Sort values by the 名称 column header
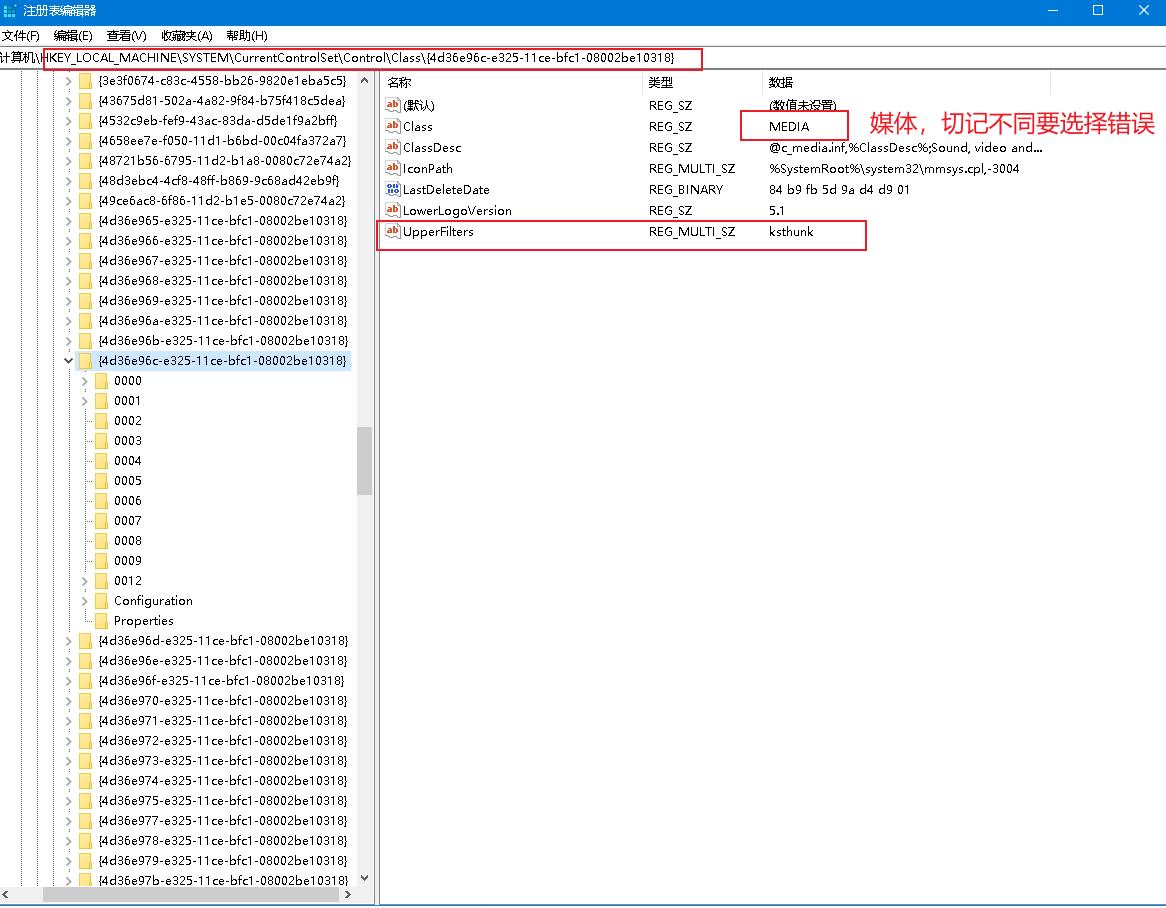 [x=400, y=83]
